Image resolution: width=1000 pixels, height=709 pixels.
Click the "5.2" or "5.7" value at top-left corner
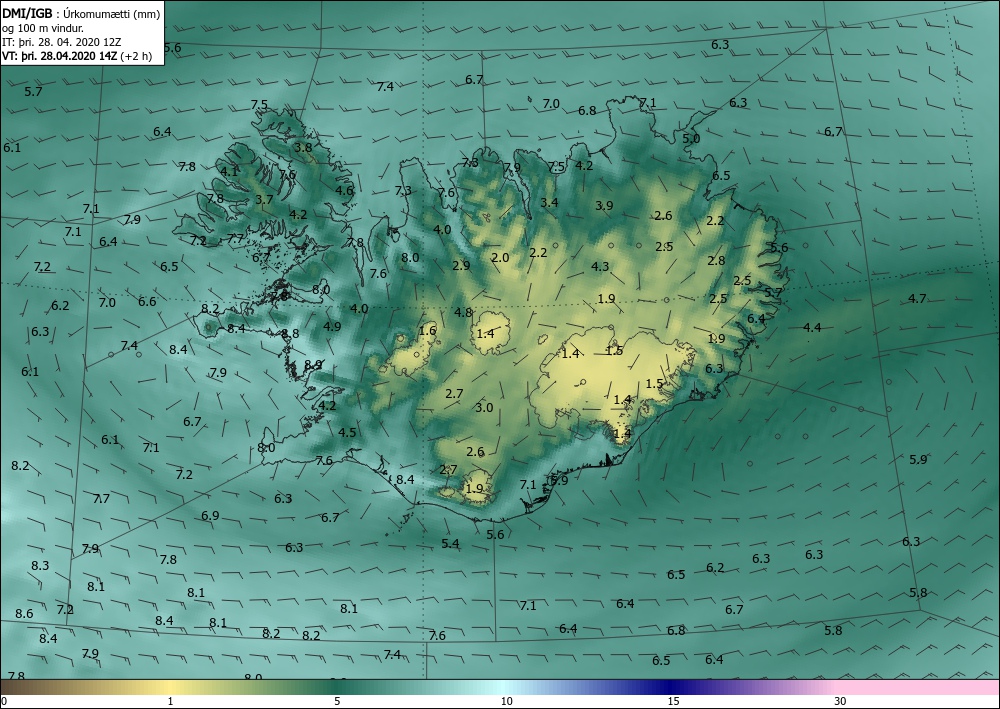(33, 92)
